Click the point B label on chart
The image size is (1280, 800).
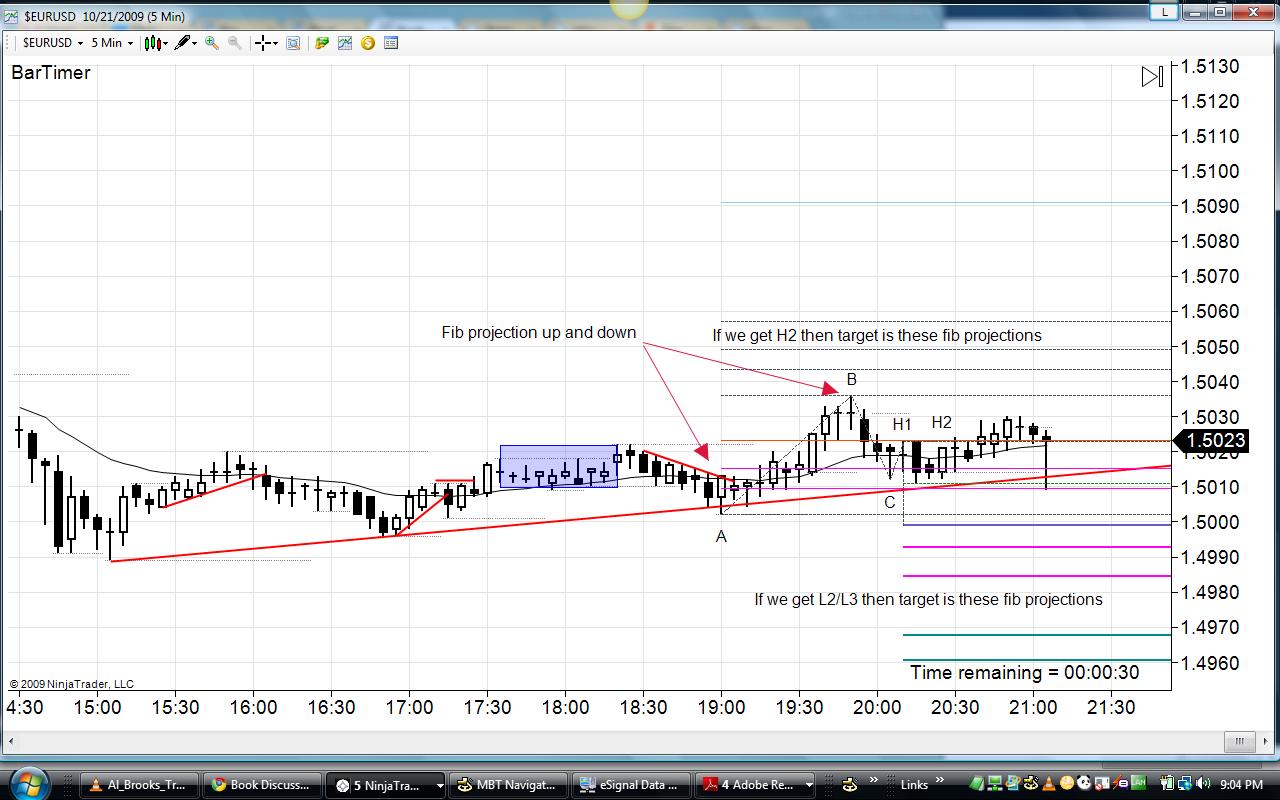852,379
